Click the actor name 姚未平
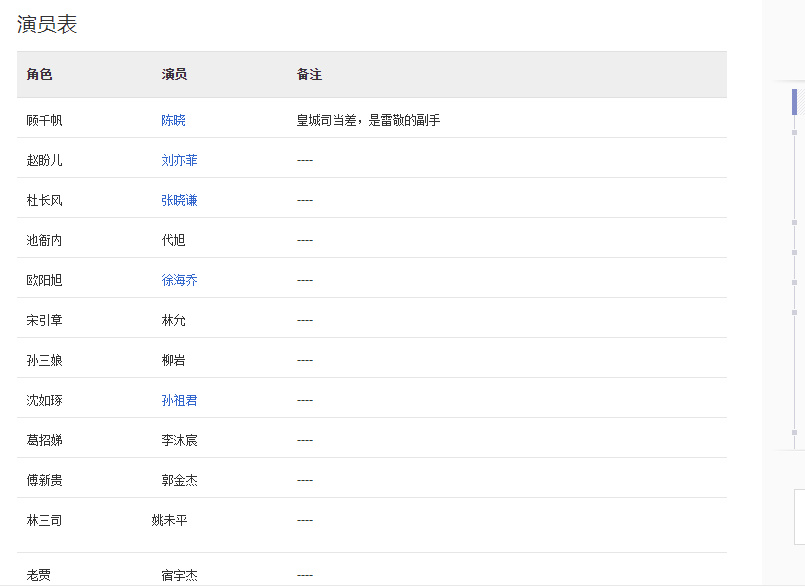 [x=169, y=521]
